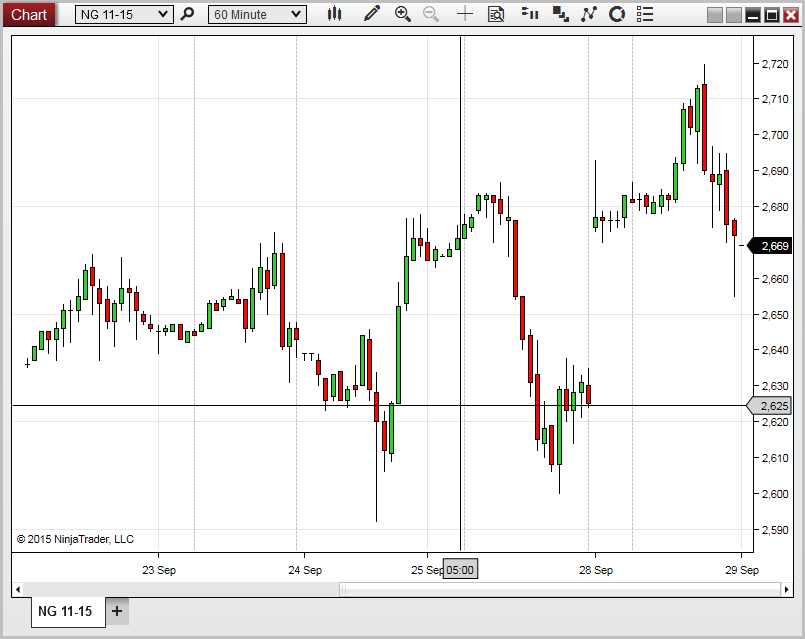This screenshot has width=805, height=639.
Task: Open the strategies circular-arrow icon
Action: click(x=617, y=14)
